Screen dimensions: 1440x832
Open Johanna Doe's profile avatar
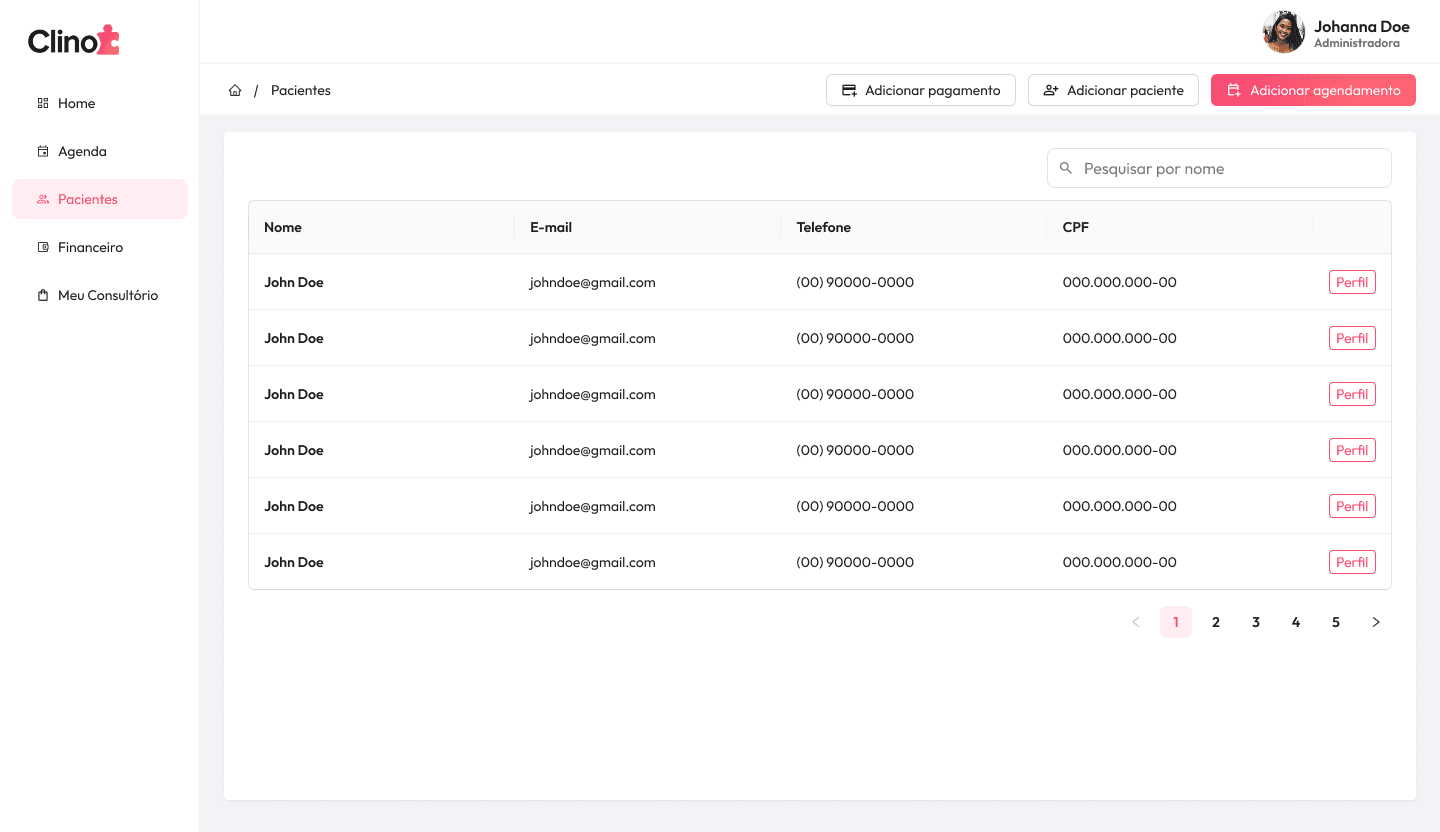click(1283, 32)
